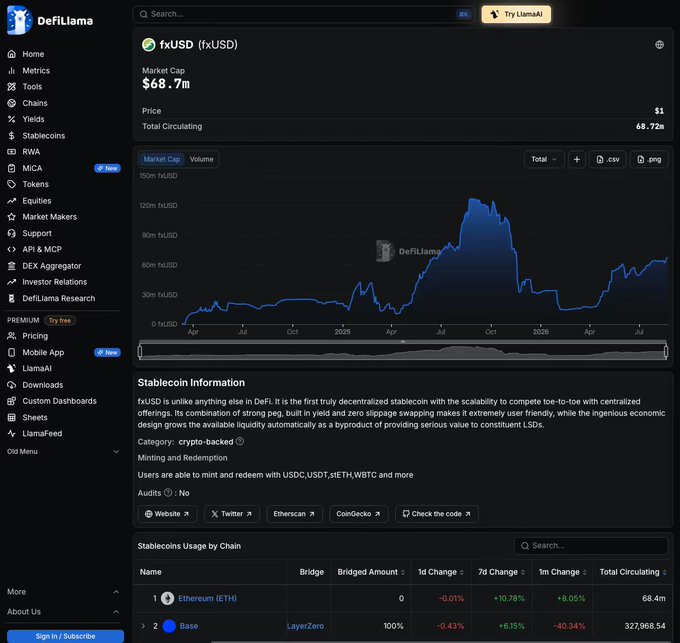Open LlamaFeed activity icon
The image size is (680, 643).
pos(12,434)
